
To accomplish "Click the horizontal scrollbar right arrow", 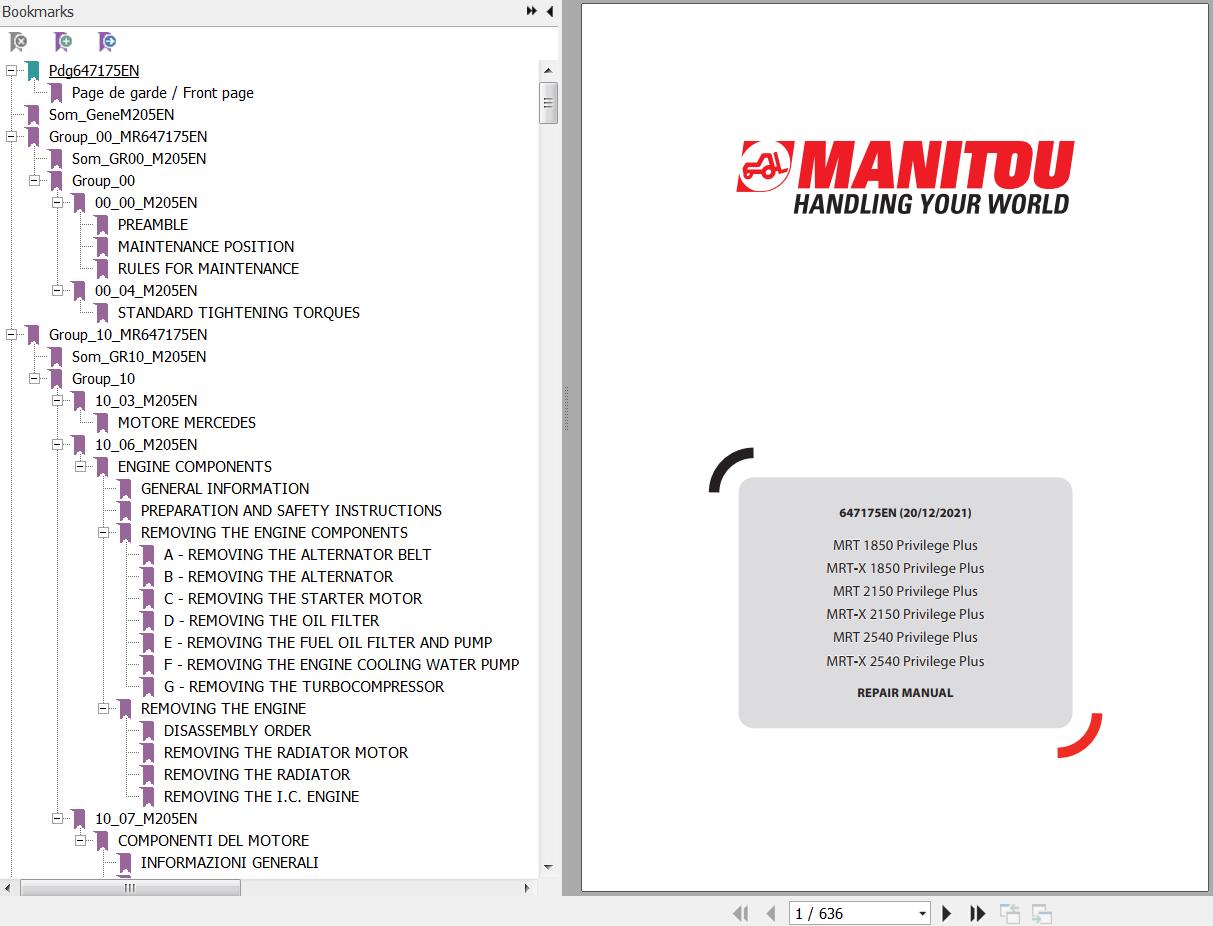I will point(528,887).
